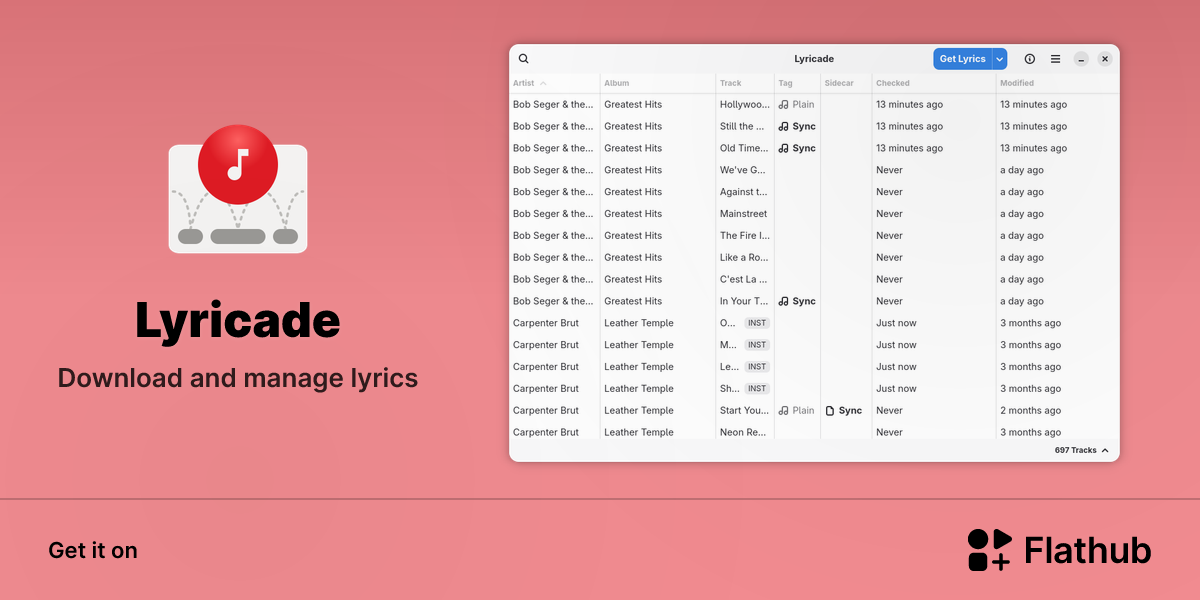
Task: Click the INST badge on the M... track
Action: (757, 345)
